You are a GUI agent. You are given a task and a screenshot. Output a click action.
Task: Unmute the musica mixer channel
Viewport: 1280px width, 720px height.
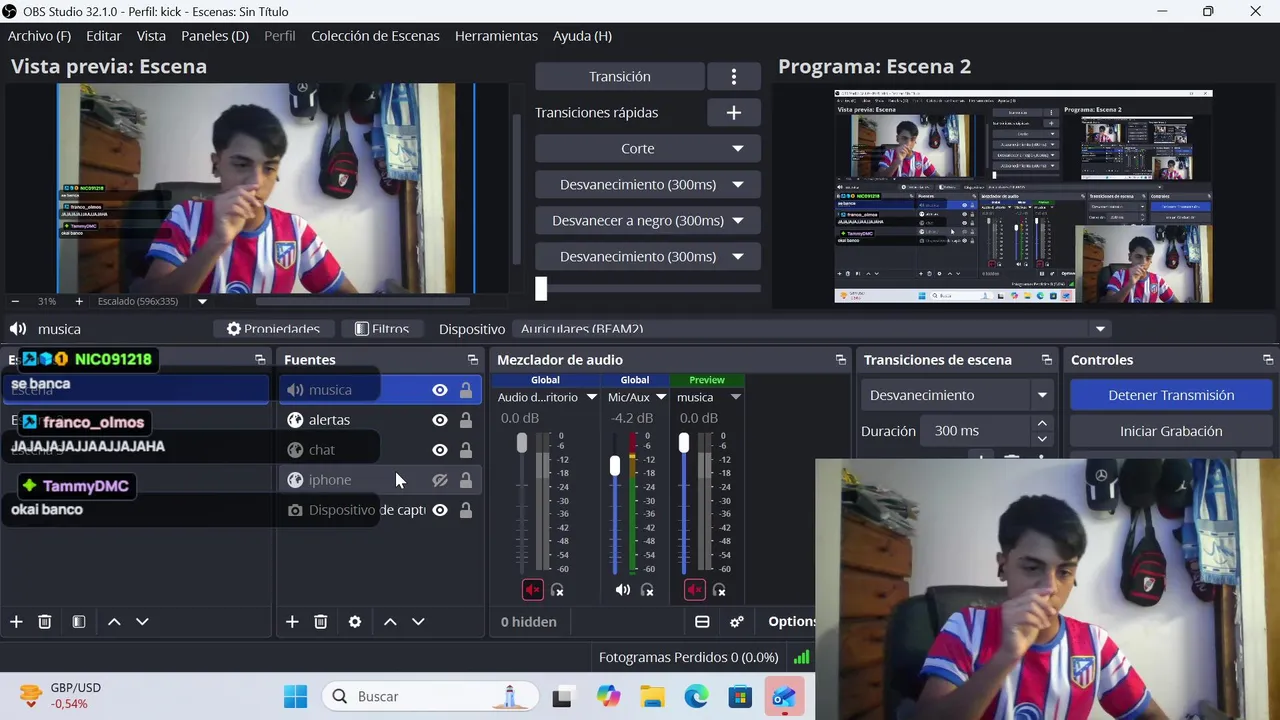695,591
